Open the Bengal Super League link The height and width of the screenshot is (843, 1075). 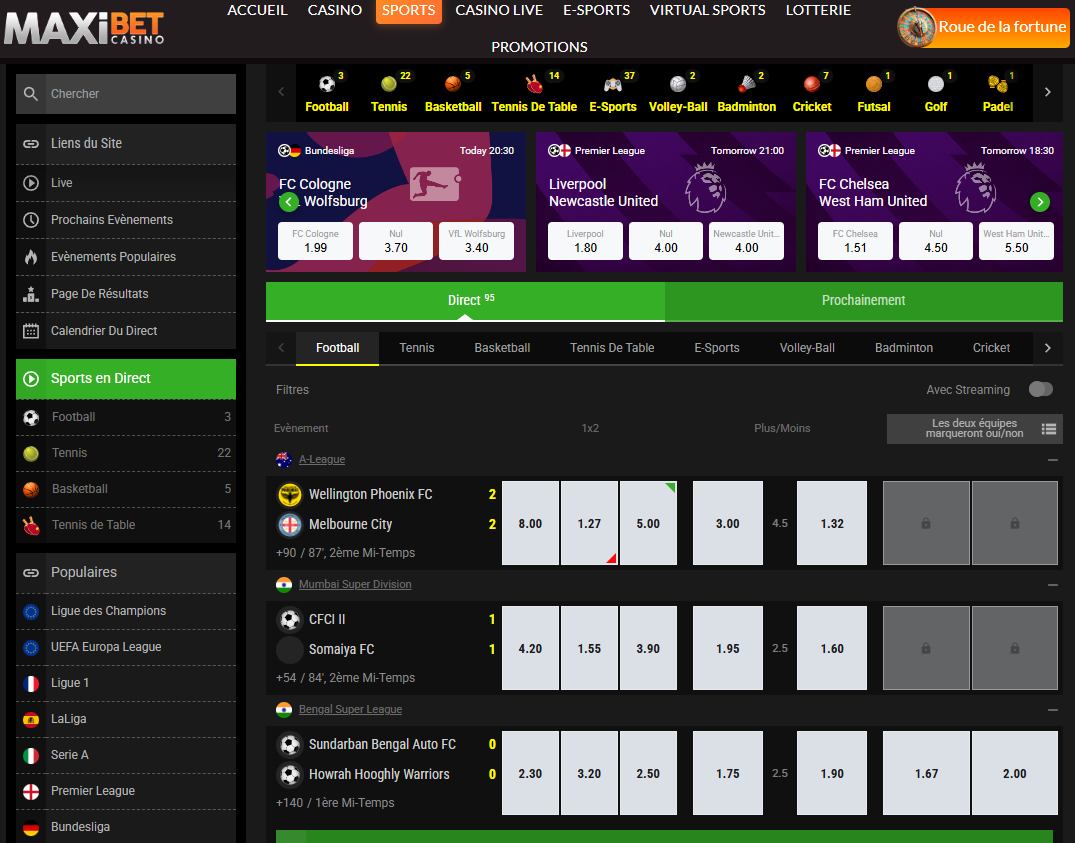(x=350, y=709)
